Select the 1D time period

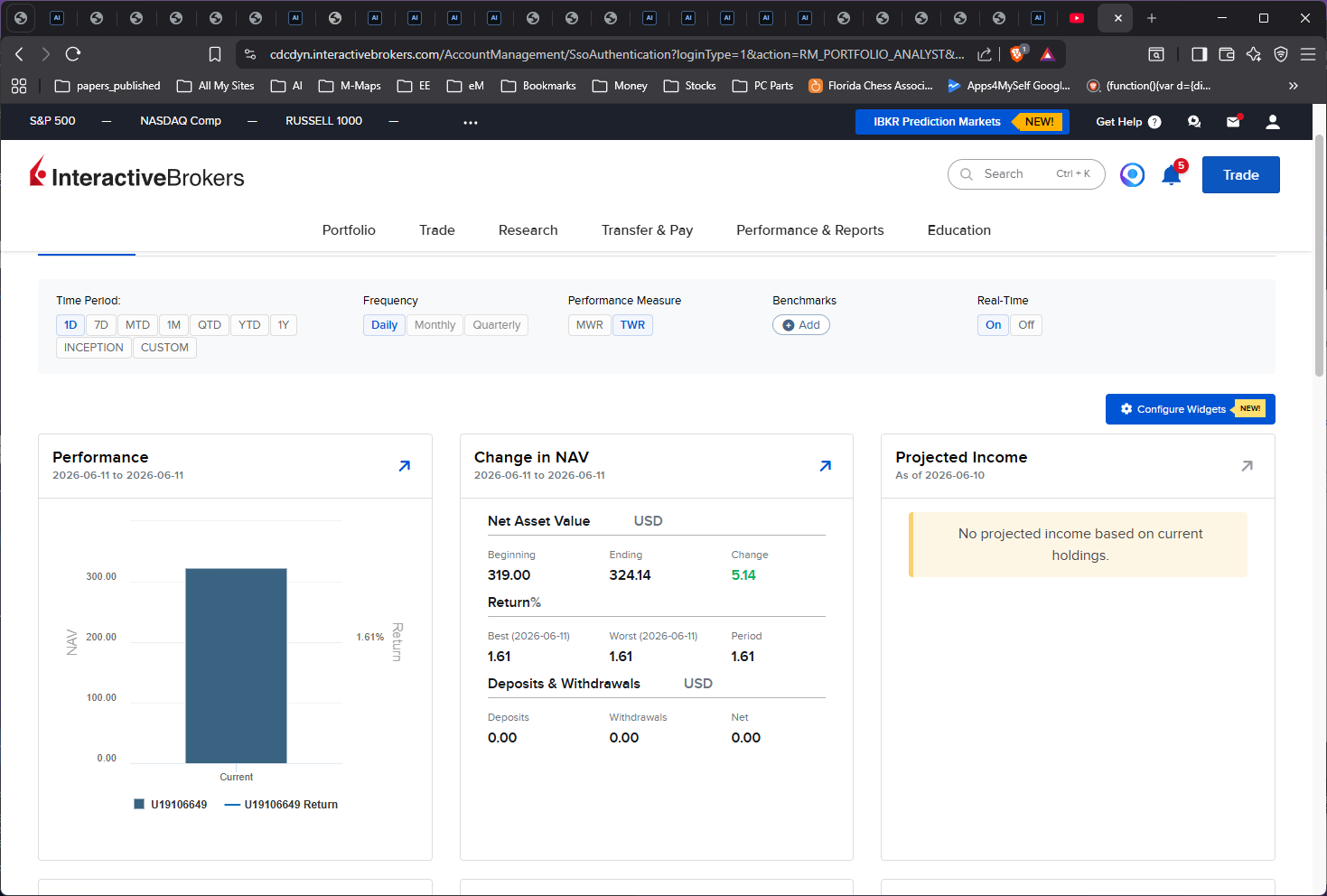coord(70,325)
